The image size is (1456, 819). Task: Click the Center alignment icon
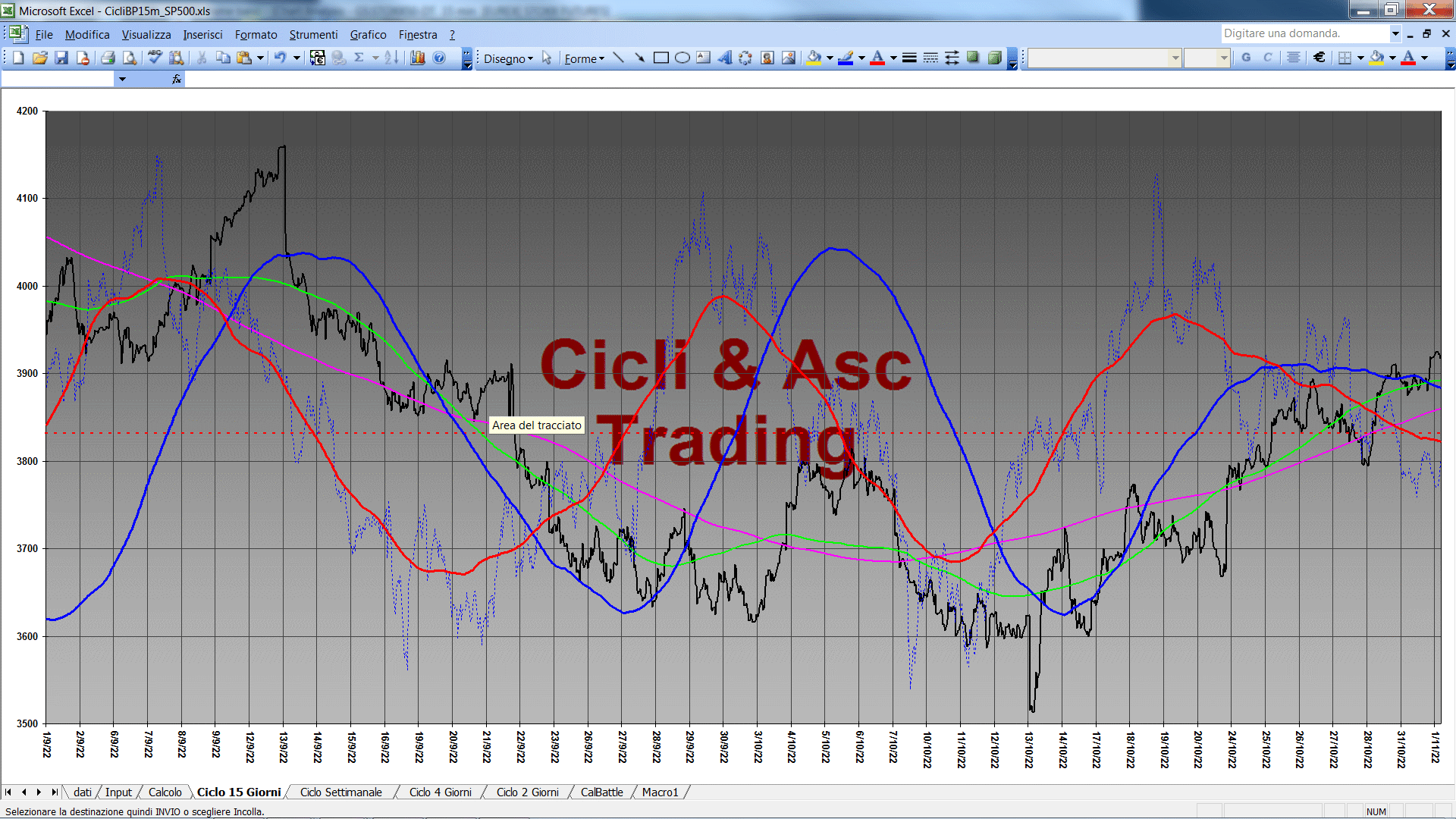click(1294, 58)
